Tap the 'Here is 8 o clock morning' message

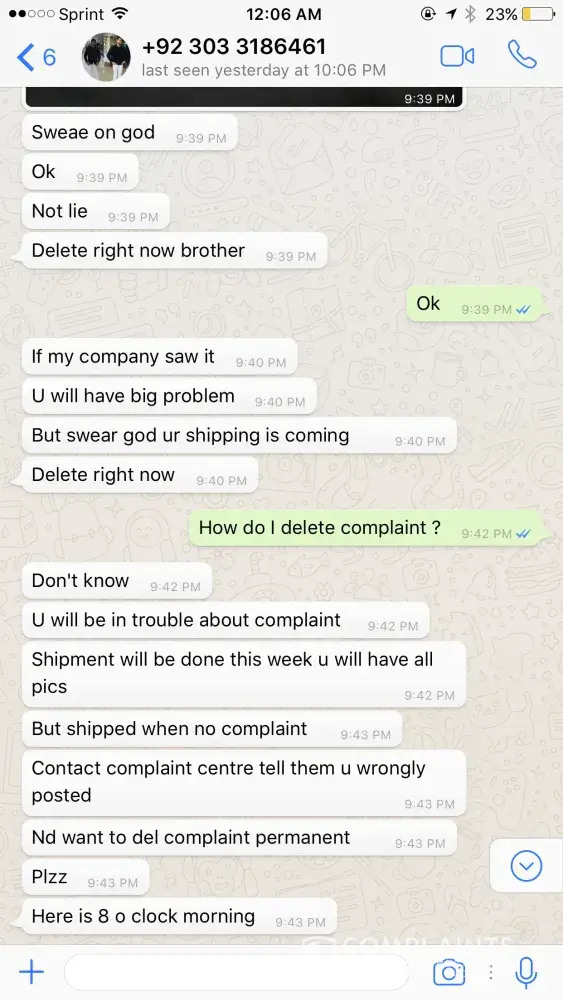(x=179, y=916)
